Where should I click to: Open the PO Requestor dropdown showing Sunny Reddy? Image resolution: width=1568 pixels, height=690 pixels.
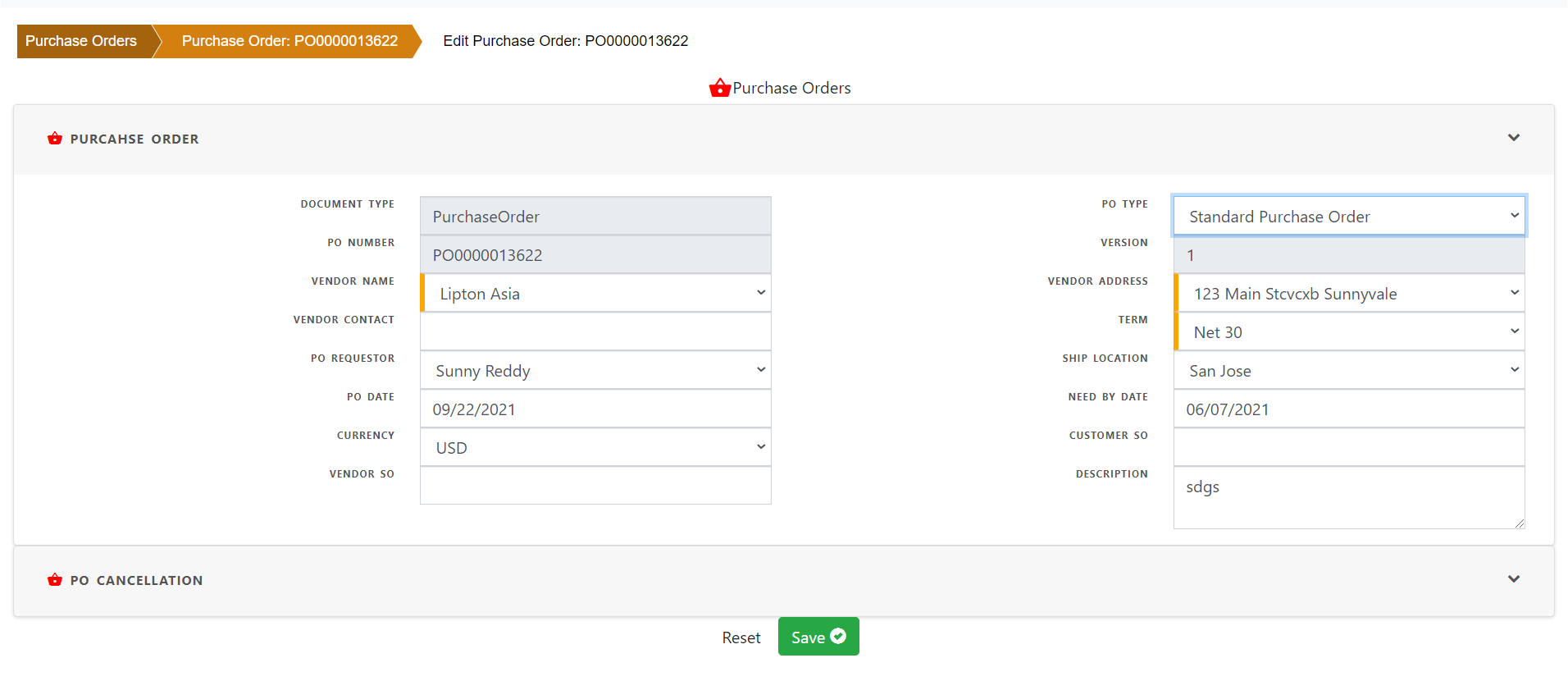596,370
